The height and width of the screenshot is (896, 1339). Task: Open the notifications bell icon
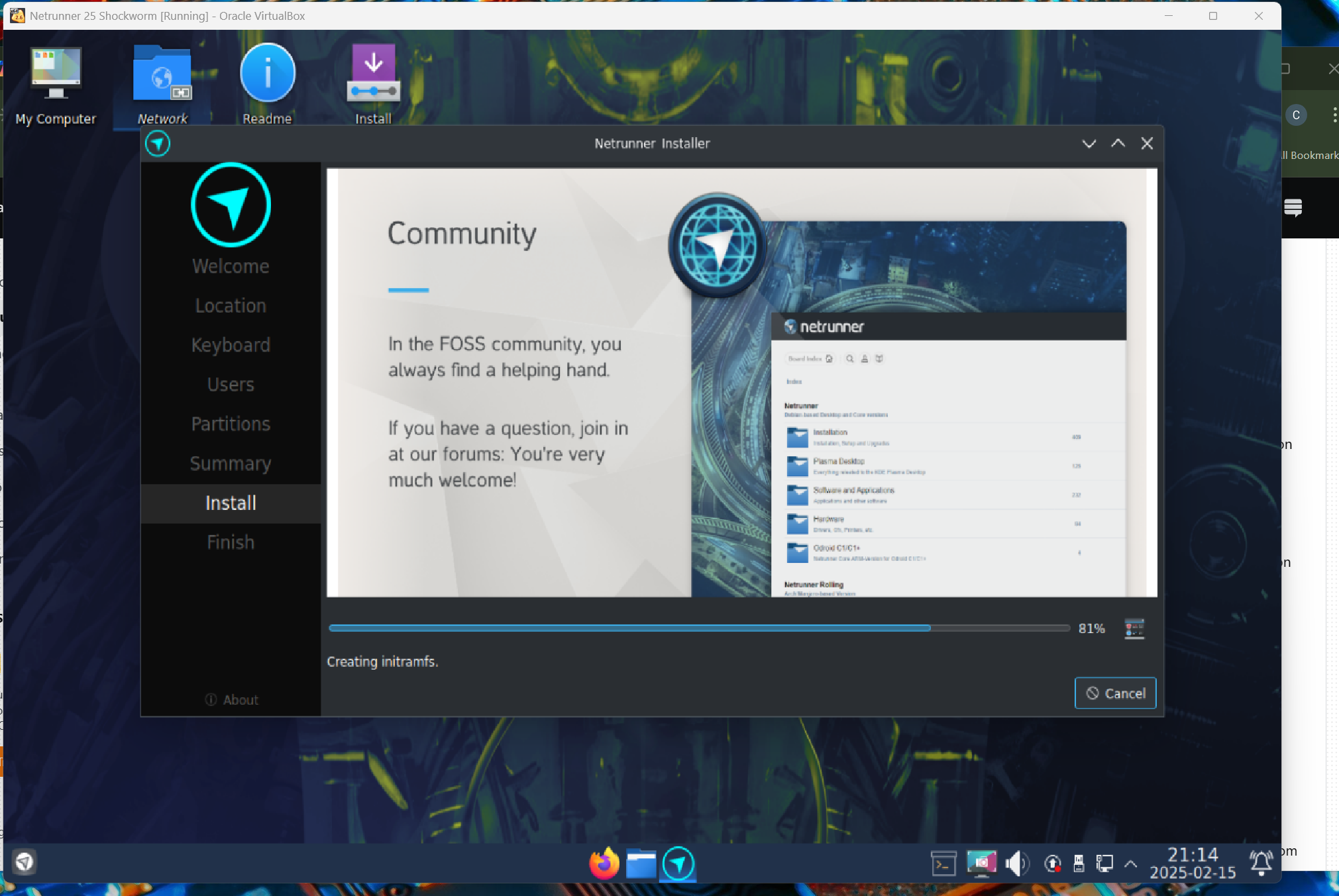pos(1260,863)
